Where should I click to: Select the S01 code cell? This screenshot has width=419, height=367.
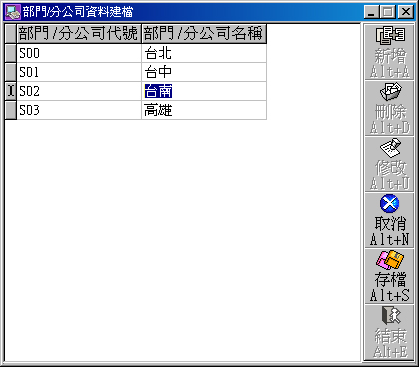79,72
